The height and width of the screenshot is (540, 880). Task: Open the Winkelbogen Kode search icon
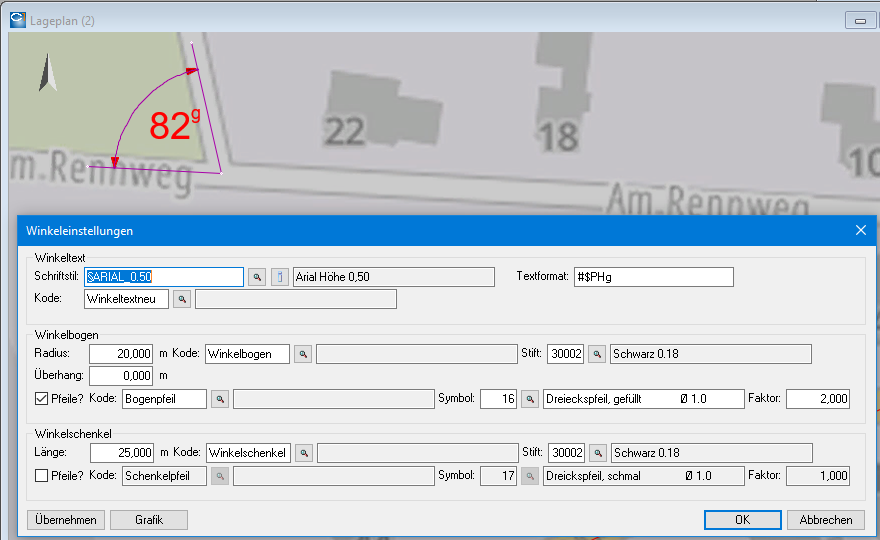pyautogui.click(x=303, y=354)
